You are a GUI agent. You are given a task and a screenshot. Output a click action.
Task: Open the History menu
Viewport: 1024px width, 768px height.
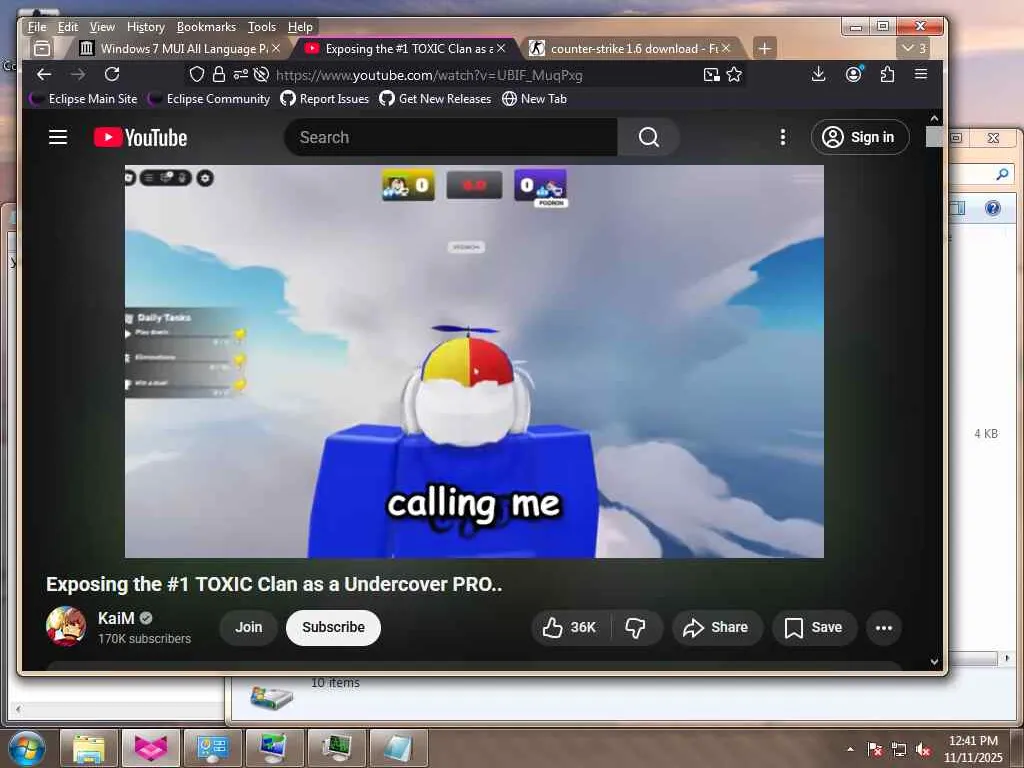[x=146, y=27]
